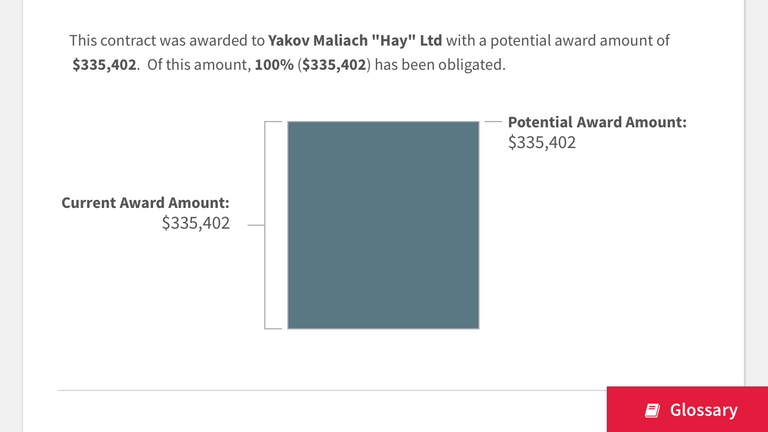Click the blue-gray award amount bar
The image size is (768, 432).
click(x=383, y=225)
